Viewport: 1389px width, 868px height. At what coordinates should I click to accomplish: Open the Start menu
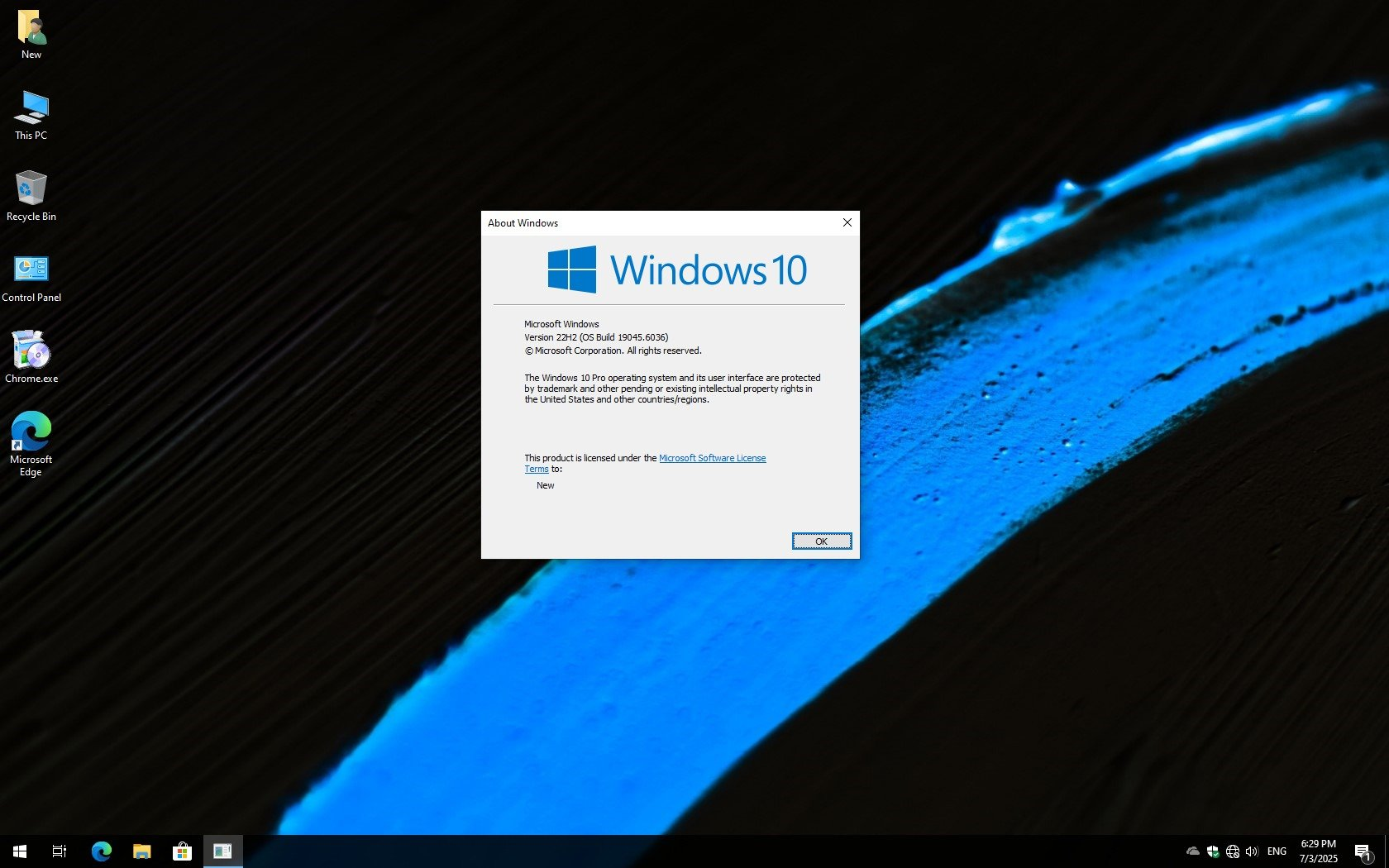tap(18, 851)
